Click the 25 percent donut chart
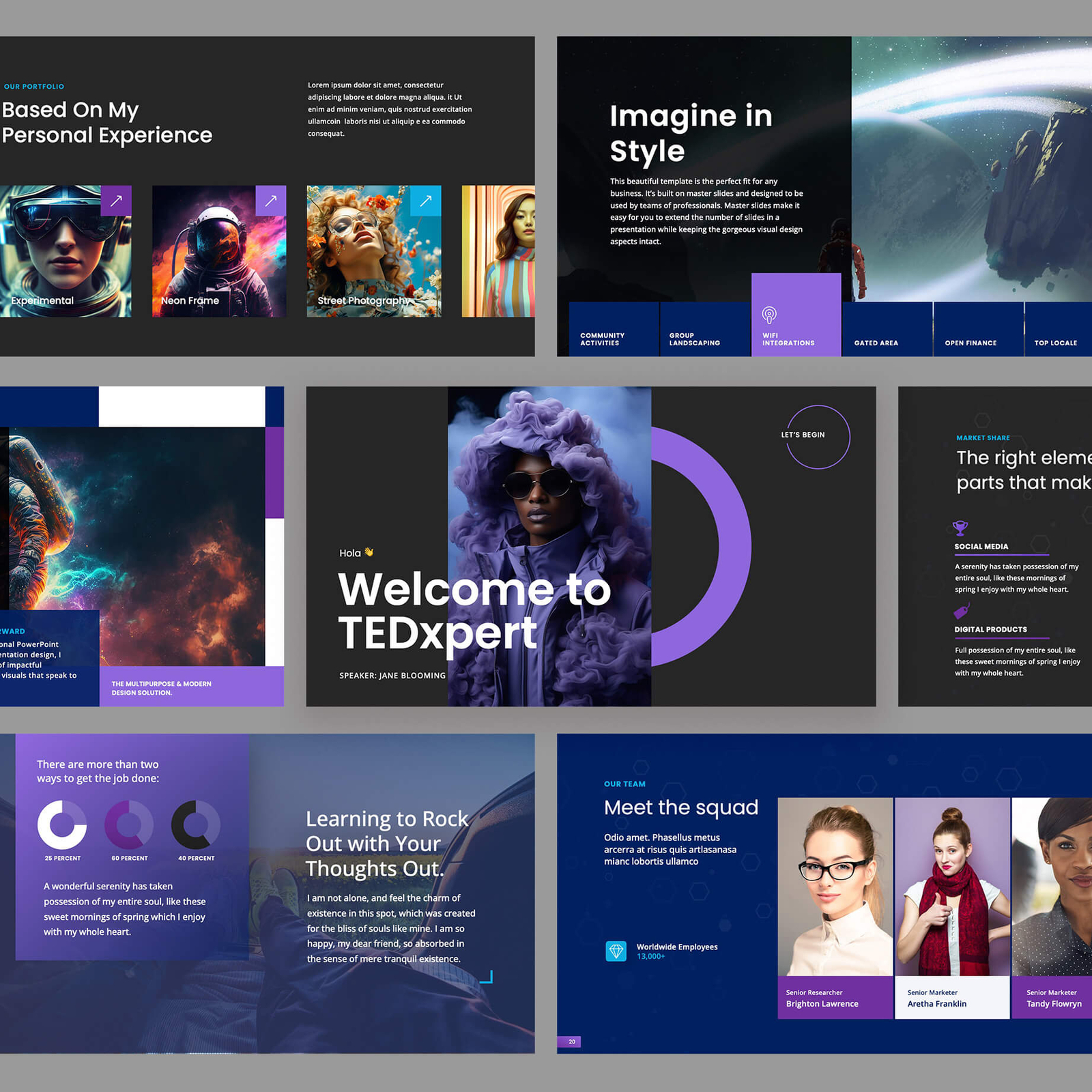 tap(62, 824)
